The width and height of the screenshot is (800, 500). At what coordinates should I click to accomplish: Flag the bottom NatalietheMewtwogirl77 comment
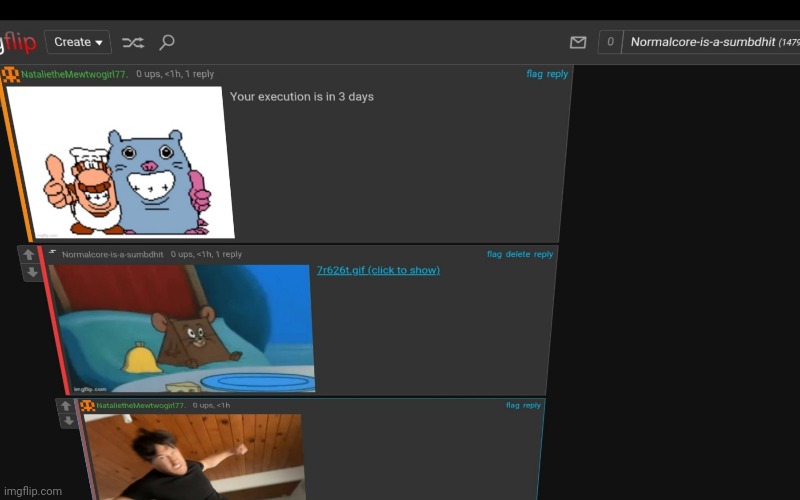coord(512,405)
